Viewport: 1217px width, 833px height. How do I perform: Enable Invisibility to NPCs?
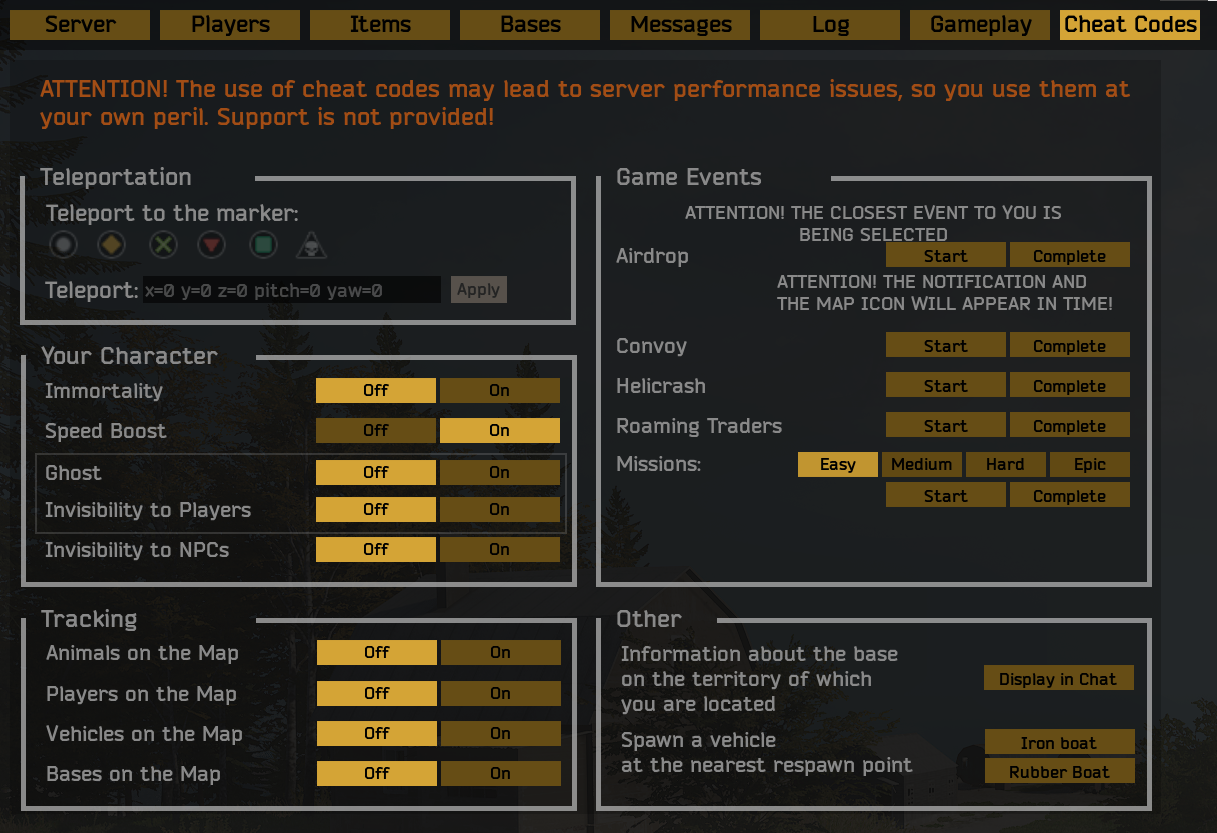coord(499,550)
